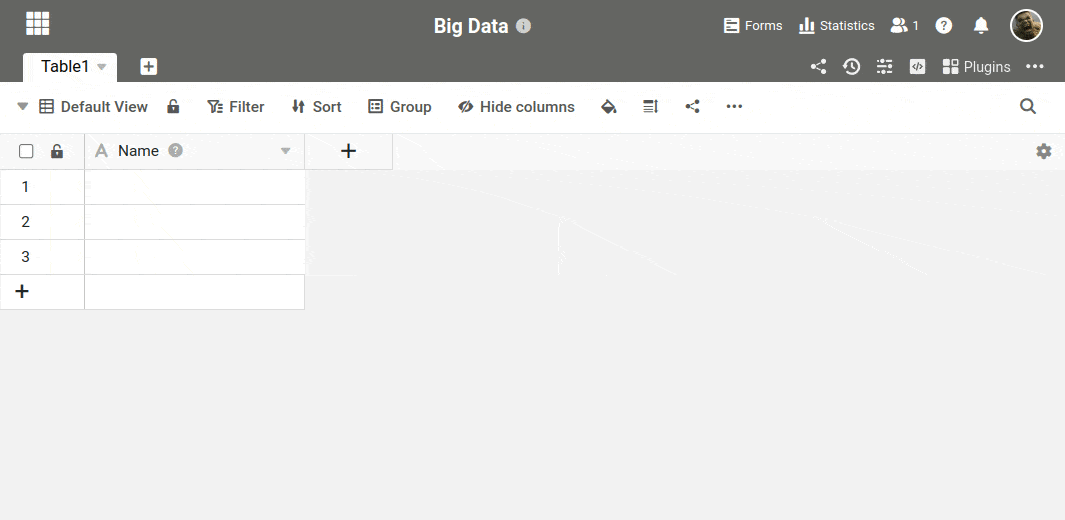Open the table settings gear icon

pyautogui.click(x=1044, y=151)
